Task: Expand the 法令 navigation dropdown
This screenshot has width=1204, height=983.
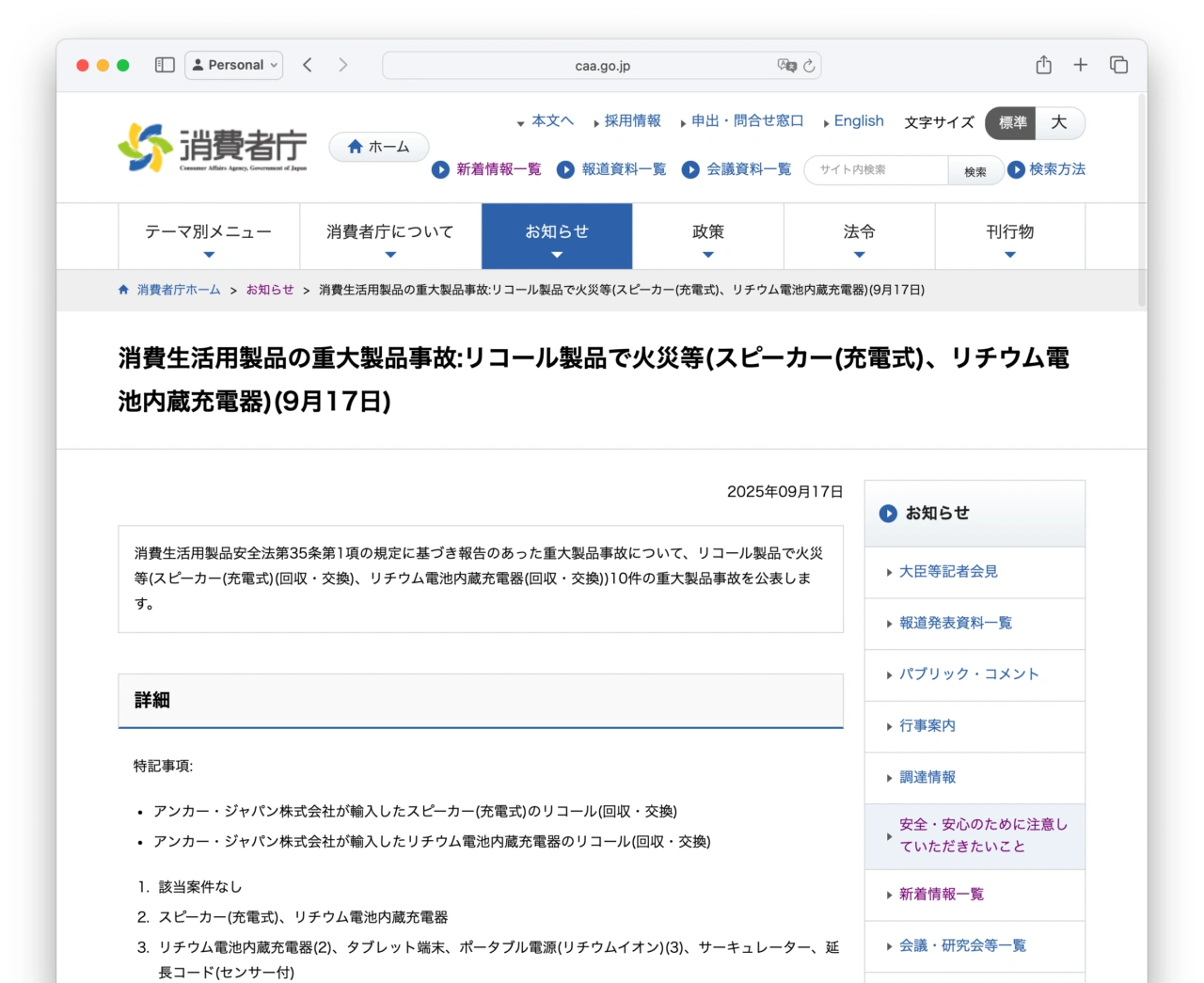Action: click(x=859, y=236)
